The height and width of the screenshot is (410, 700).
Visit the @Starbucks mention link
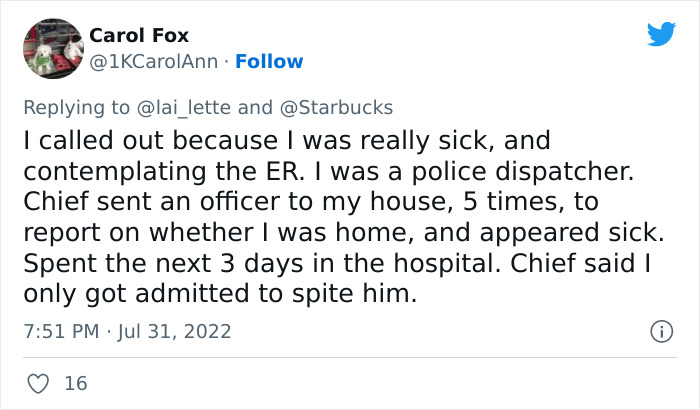pos(345,107)
